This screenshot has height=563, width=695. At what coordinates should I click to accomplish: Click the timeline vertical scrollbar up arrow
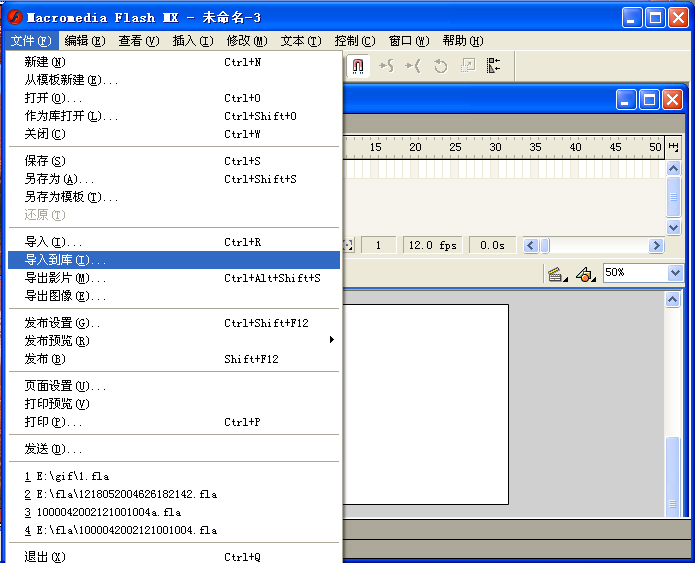point(673,168)
